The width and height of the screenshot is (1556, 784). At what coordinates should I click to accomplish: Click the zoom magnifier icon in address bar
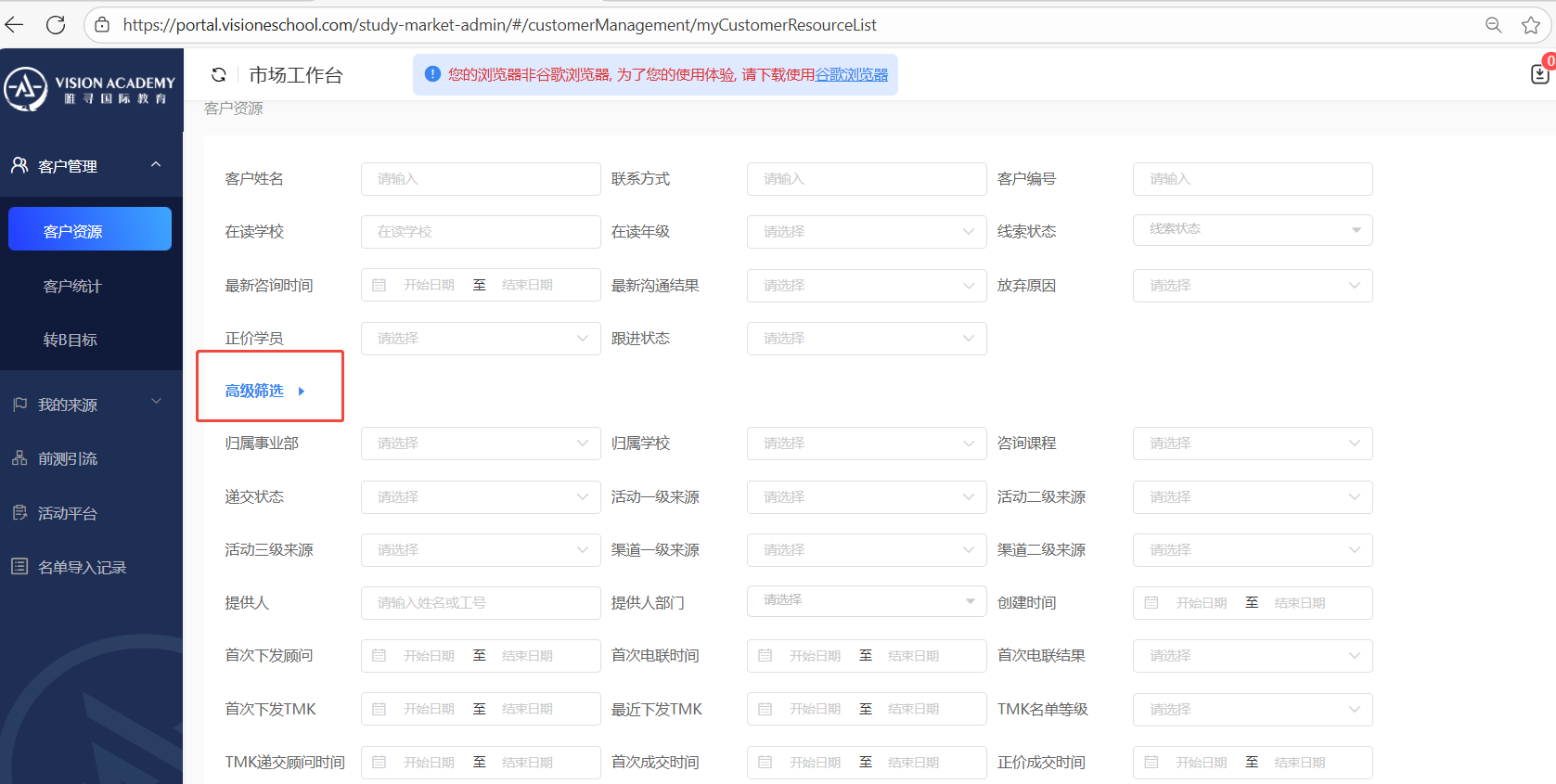(1493, 25)
